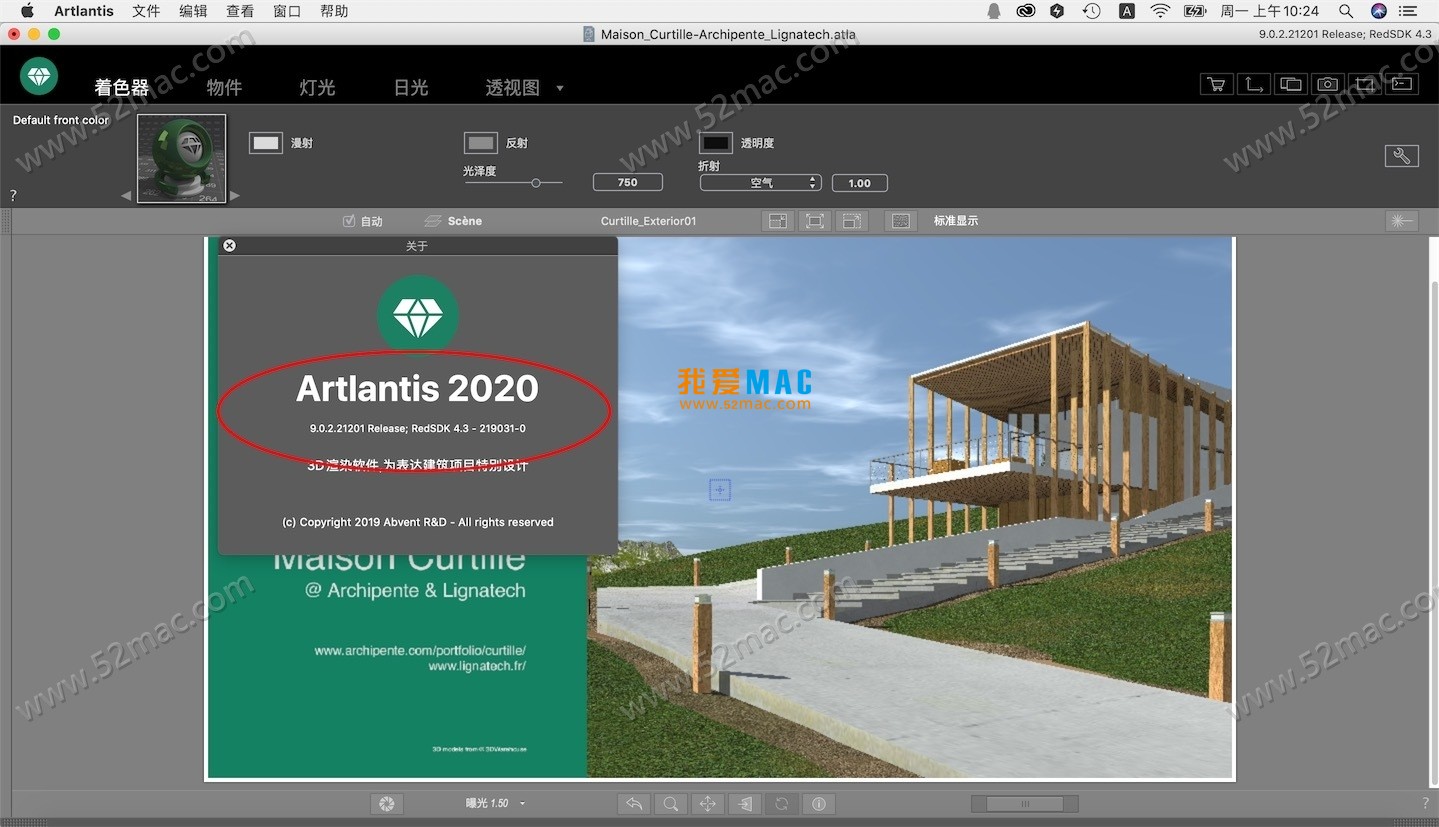Click the www.lignatech.fr/ text in render

click(x=477, y=665)
